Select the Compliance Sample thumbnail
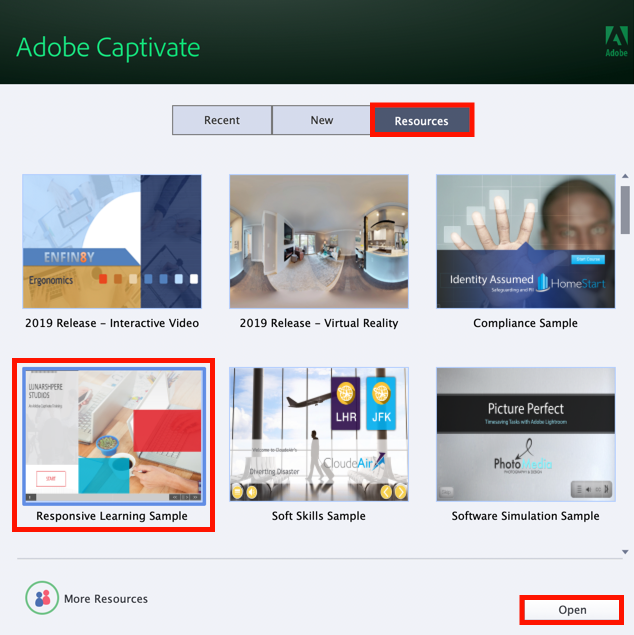The image size is (634, 635). click(x=525, y=241)
